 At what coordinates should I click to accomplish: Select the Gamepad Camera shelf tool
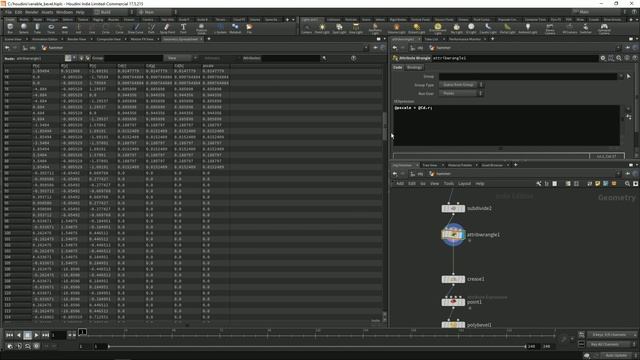(x=604, y=28)
